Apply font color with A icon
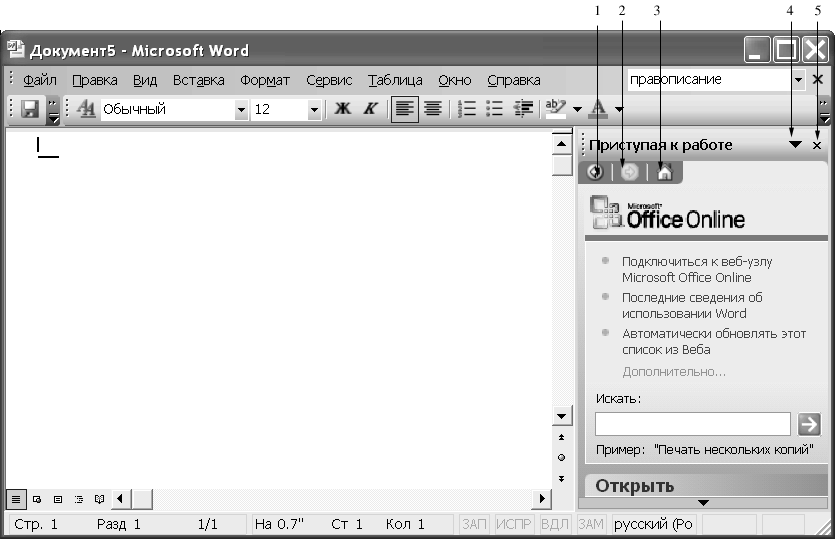Screen dimensions: 835x539 [598, 109]
